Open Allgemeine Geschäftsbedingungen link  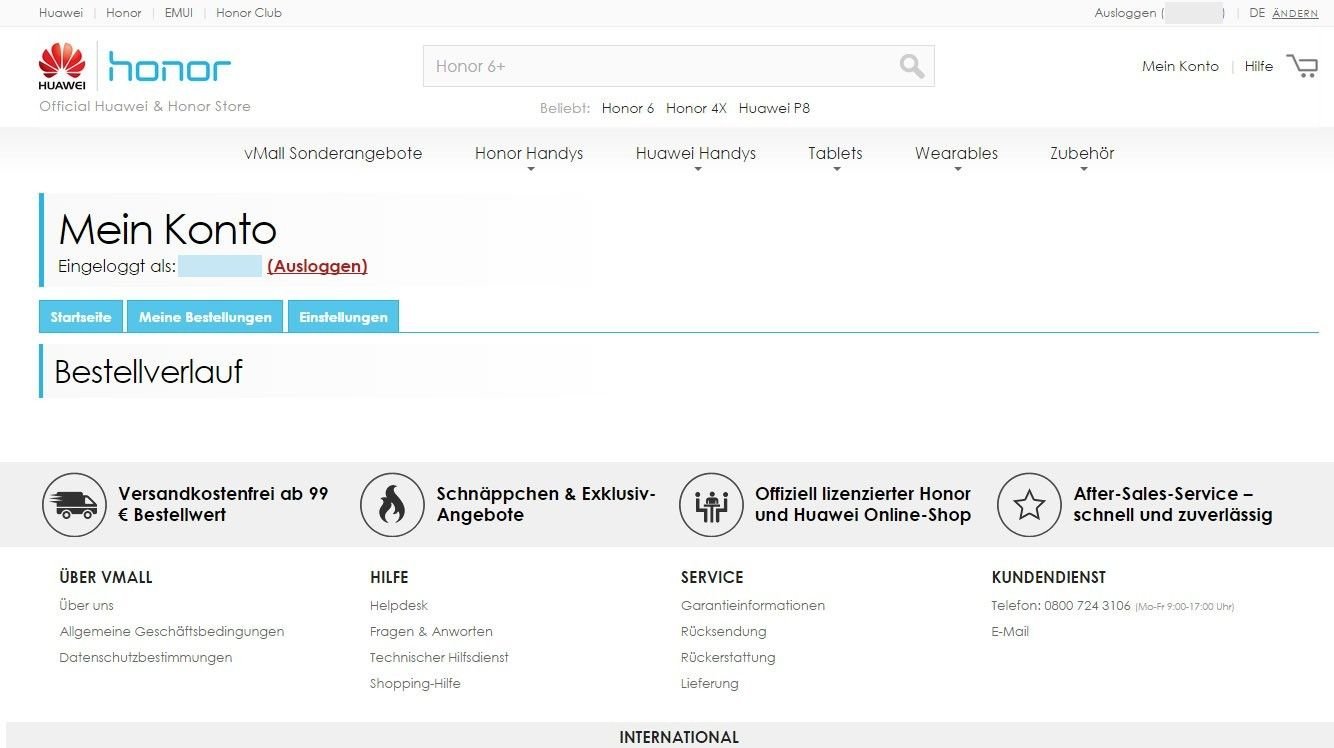tap(172, 631)
